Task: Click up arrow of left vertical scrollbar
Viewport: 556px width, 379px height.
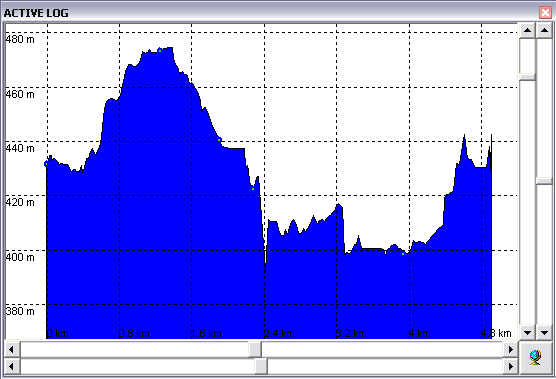Action: [527, 30]
